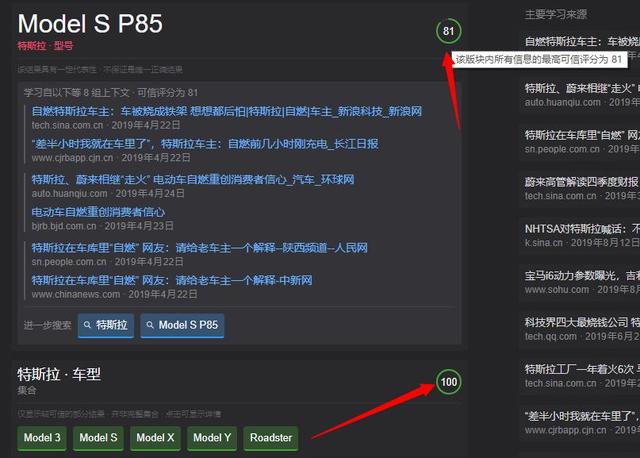The height and width of the screenshot is (458, 640).
Task: Select the Model 3 tag
Action: (x=42, y=438)
